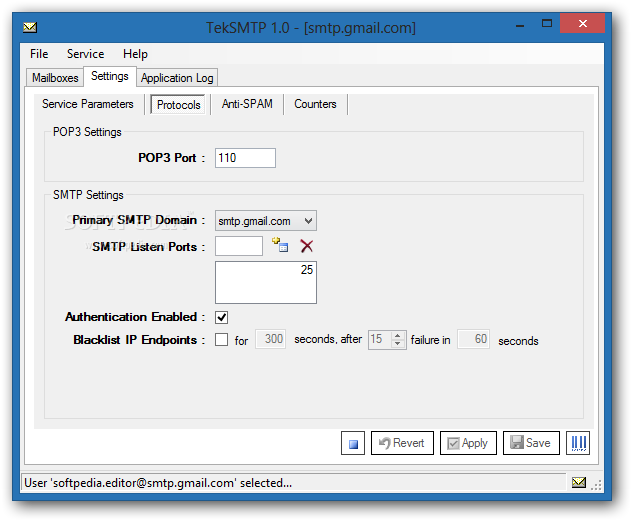Minimize the TekSMTP window
The height and width of the screenshot is (521, 632).
[520, 24]
